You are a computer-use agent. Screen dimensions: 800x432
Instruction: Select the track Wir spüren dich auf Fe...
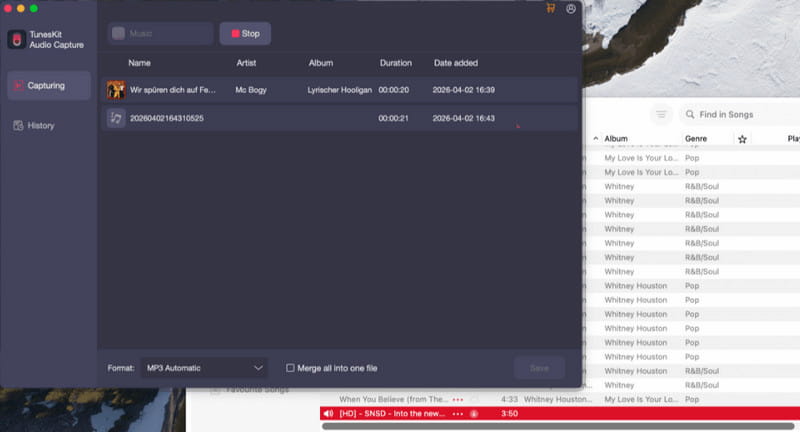tap(172, 90)
